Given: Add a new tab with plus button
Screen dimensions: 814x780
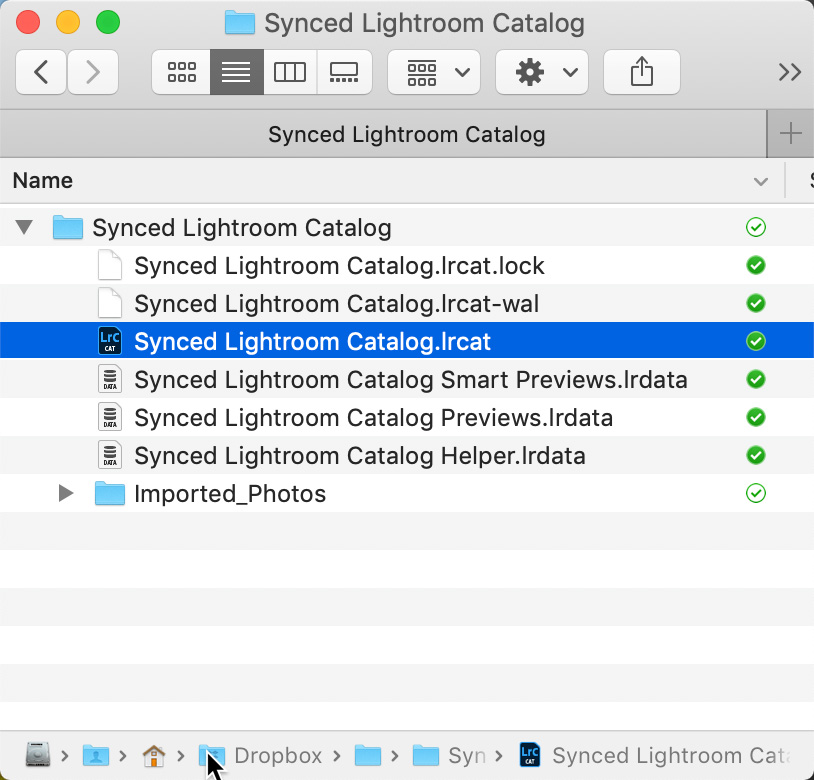Looking at the screenshot, I should (x=790, y=134).
